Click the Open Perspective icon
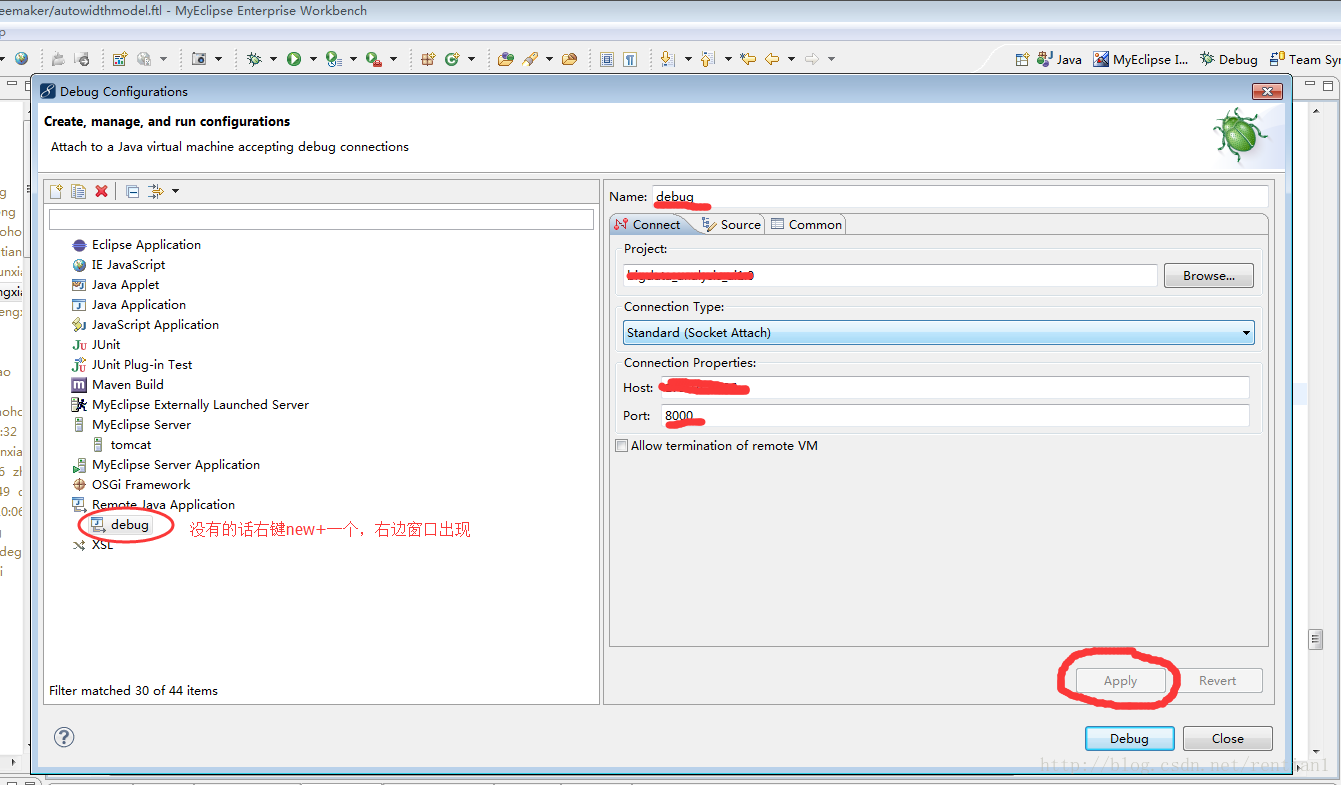The height and width of the screenshot is (785, 1341). tap(1022, 59)
